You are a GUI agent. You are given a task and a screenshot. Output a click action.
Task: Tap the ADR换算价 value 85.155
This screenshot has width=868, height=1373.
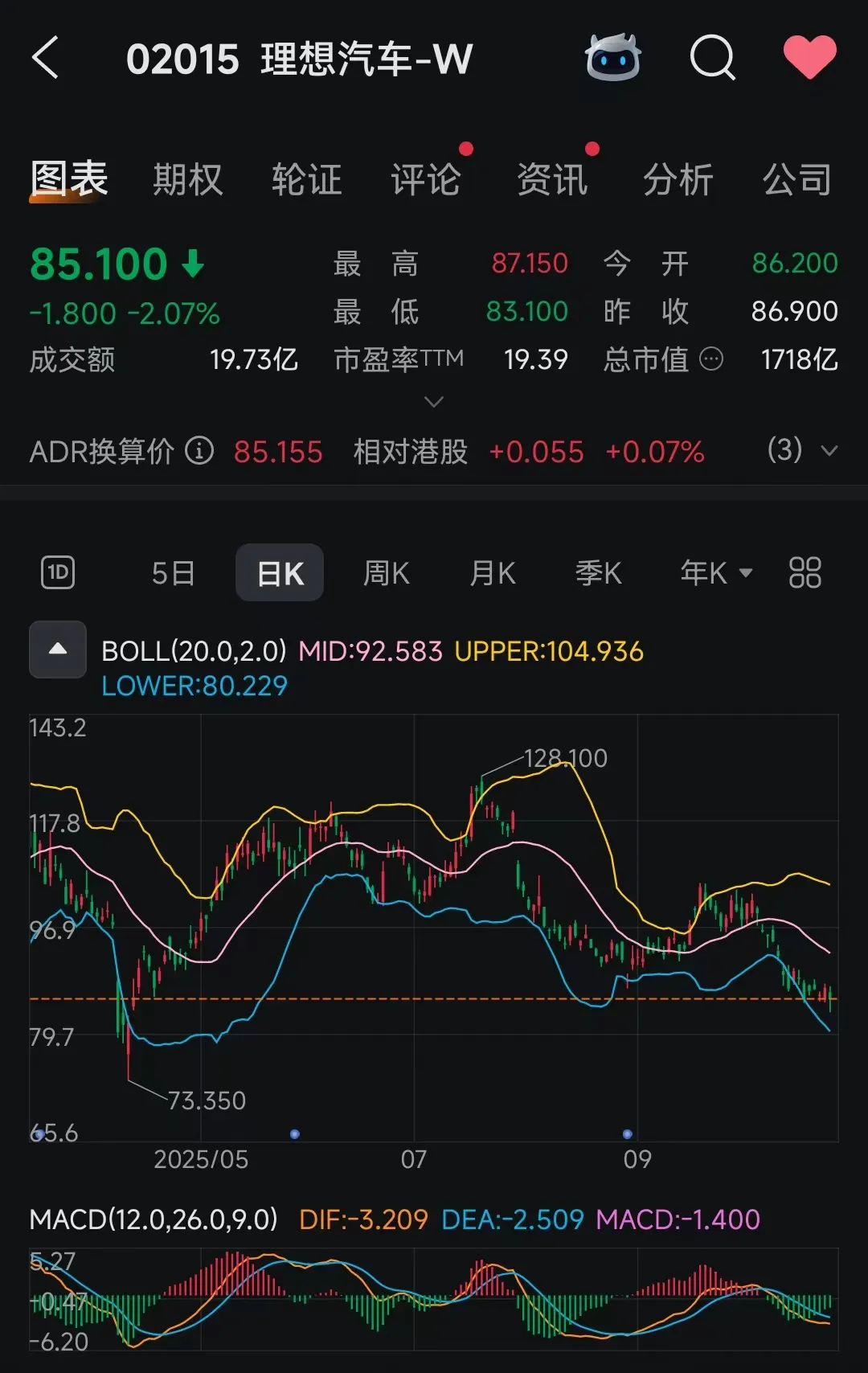pyautogui.click(x=278, y=452)
